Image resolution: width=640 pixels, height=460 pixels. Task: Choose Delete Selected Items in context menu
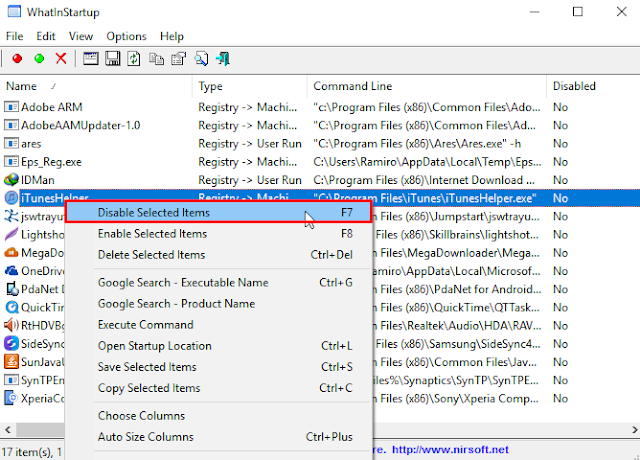point(218,255)
